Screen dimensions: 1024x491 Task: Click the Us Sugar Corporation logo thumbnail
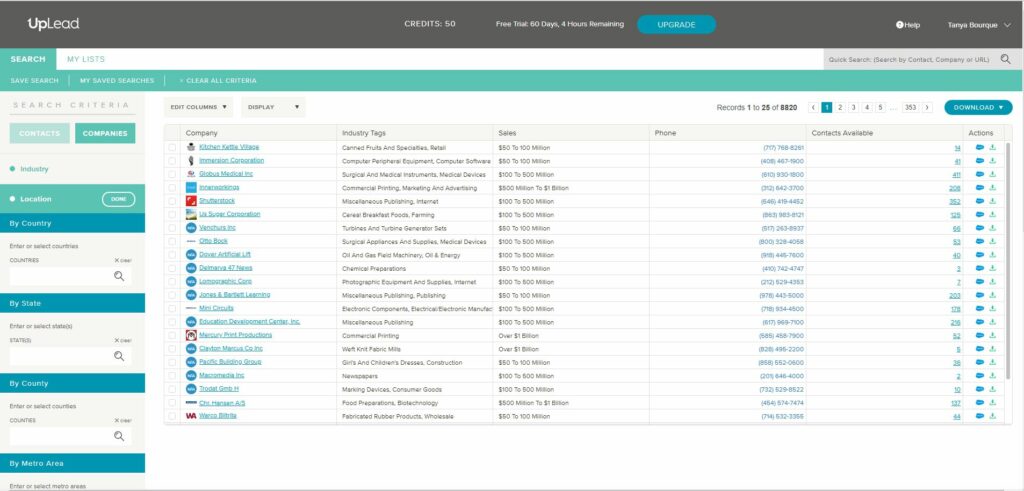pos(191,214)
